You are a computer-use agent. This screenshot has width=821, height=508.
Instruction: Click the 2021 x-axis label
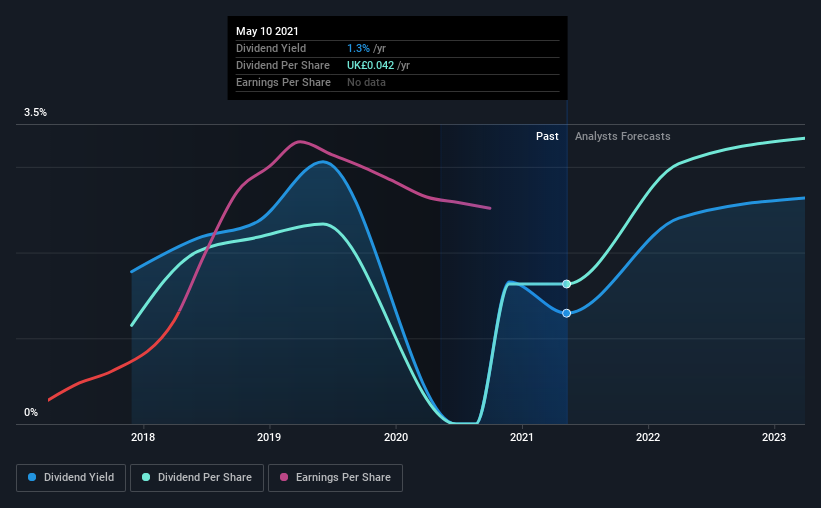click(x=522, y=437)
